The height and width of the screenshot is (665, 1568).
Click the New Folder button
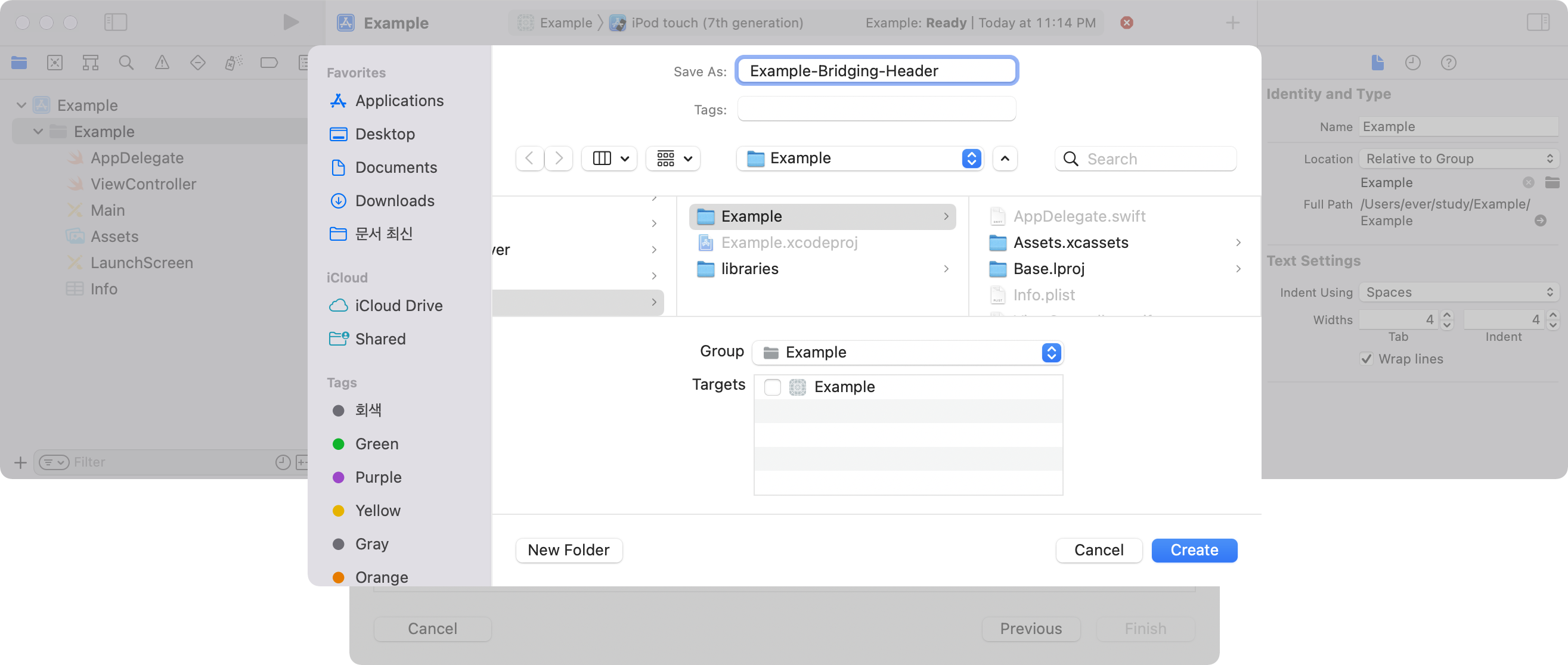click(568, 550)
